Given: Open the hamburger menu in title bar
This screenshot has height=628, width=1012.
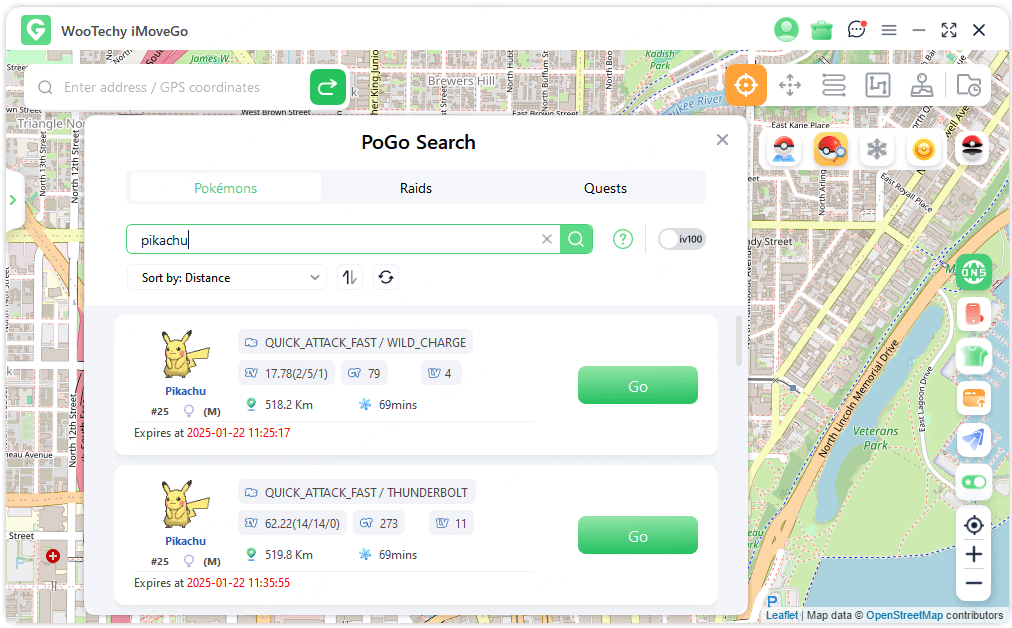Looking at the screenshot, I should tap(888, 30).
